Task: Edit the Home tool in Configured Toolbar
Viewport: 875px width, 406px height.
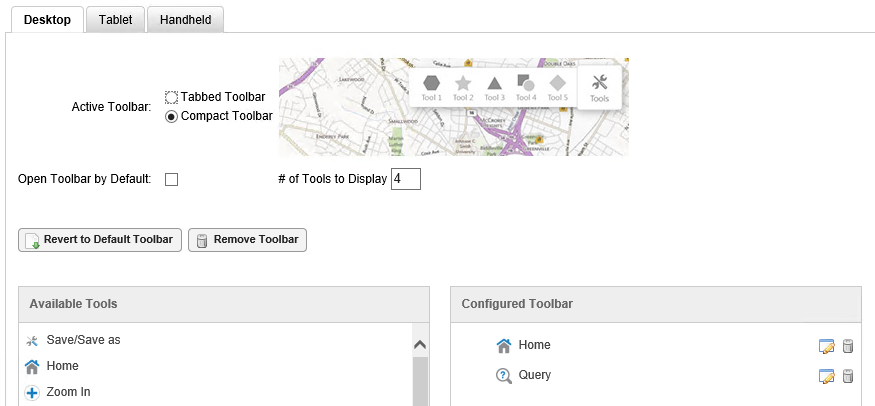Action: click(x=826, y=346)
